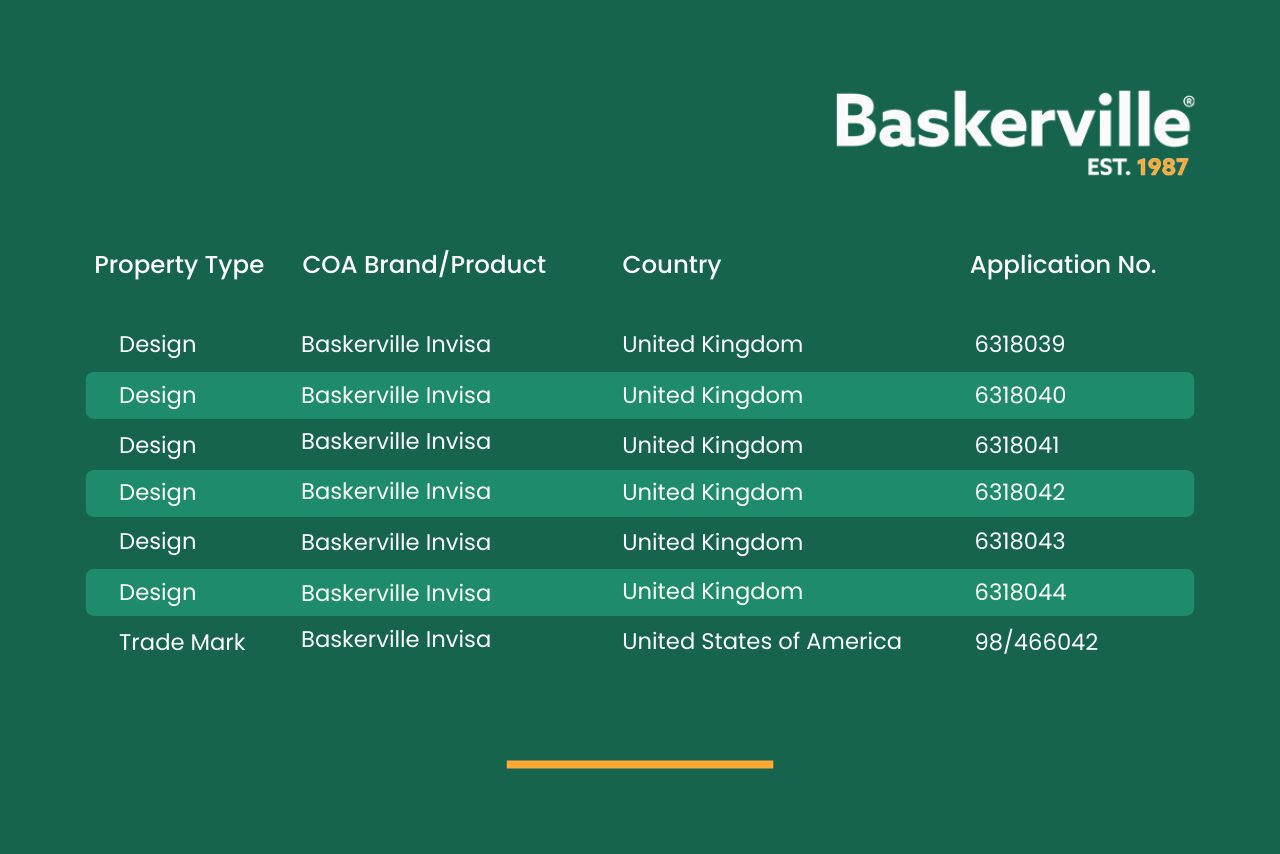Select the Trade Mark property type cell

pos(182,642)
